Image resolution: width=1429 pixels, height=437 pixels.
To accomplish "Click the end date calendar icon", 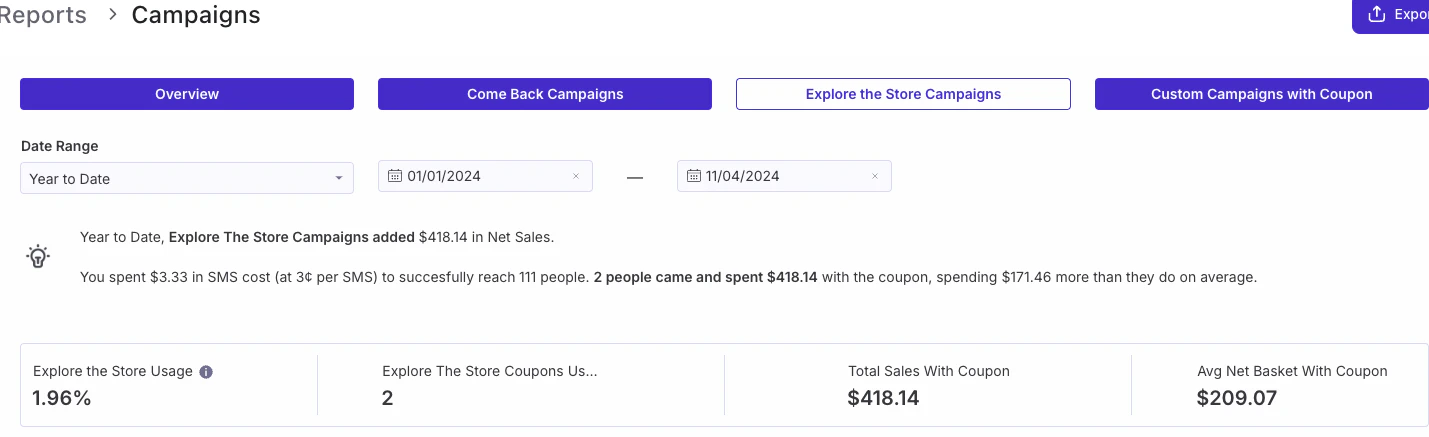I will click(693, 176).
